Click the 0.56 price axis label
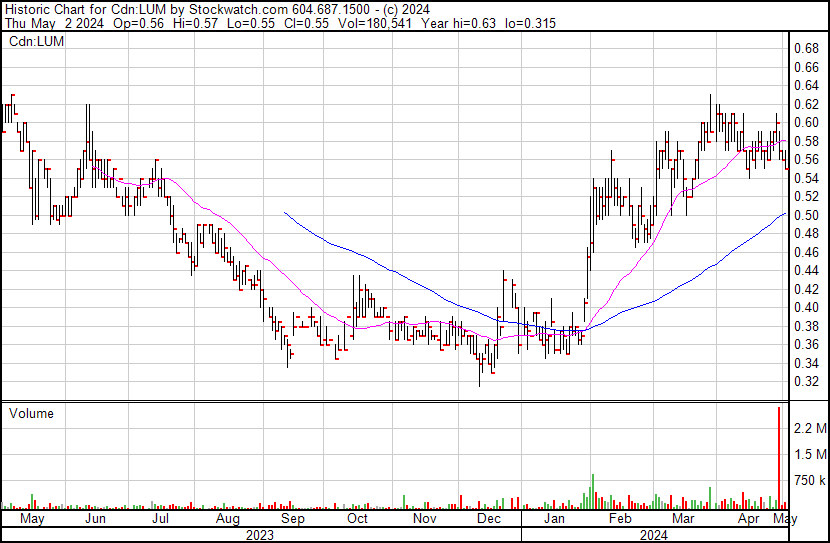This screenshot has width=830, height=543. tap(806, 160)
